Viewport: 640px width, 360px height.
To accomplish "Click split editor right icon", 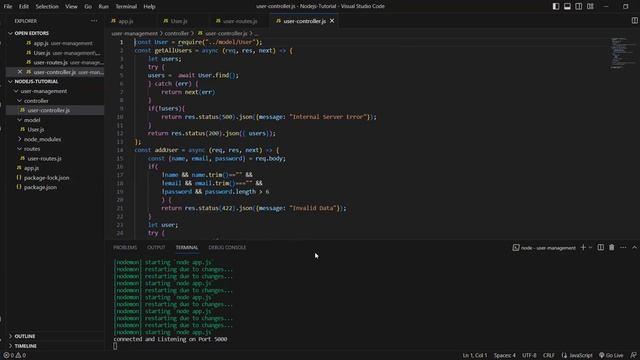I will [x=634, y=21].
